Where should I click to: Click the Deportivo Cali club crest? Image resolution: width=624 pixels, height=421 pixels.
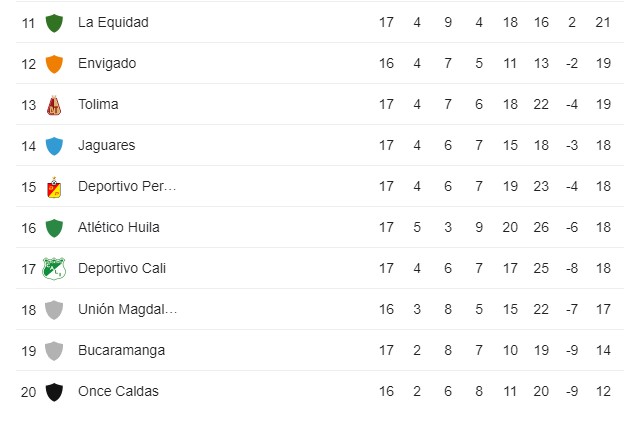(54, 269)
